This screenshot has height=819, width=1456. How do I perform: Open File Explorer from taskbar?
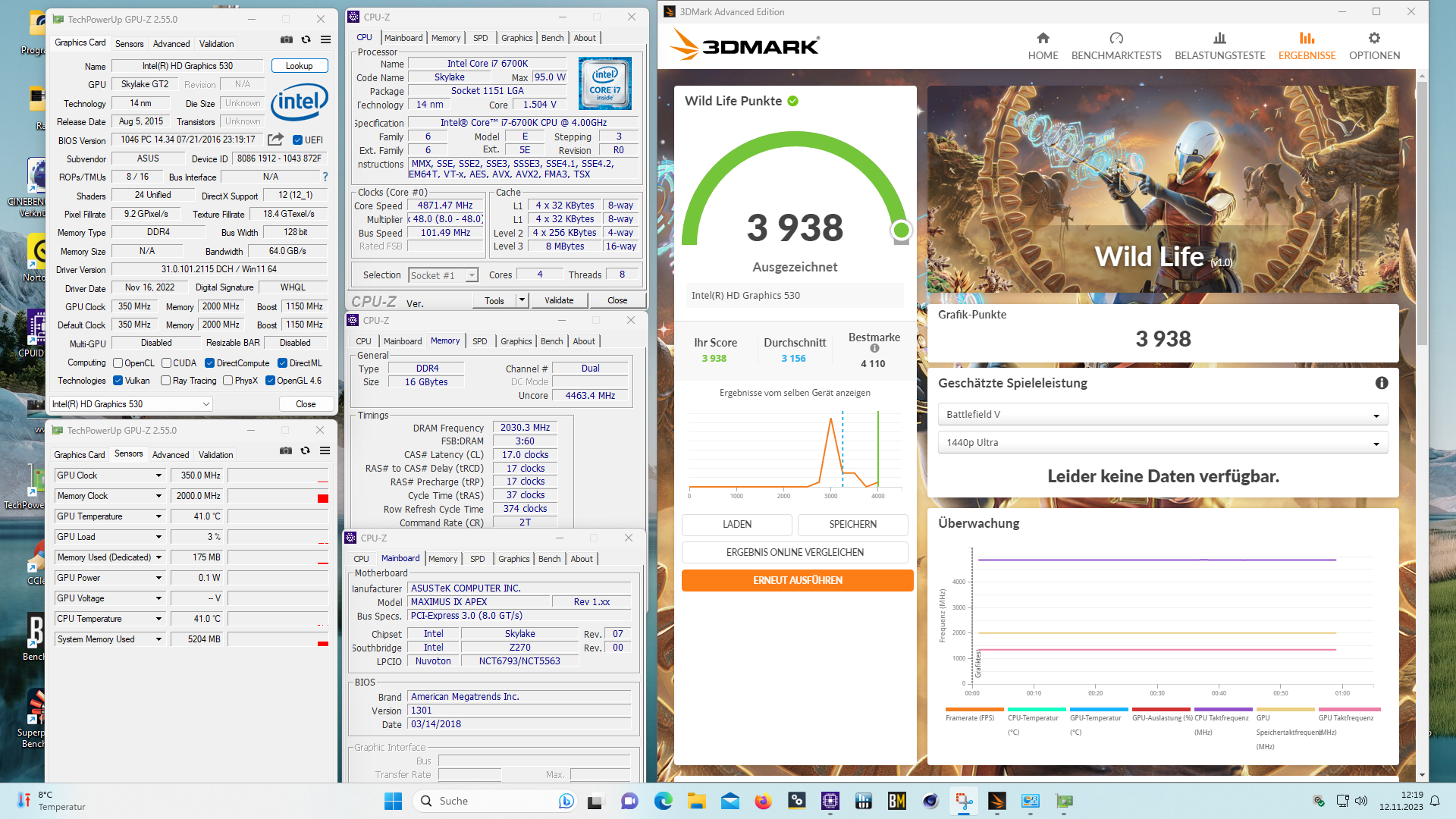pyautogui.click(x=696, y=801)
